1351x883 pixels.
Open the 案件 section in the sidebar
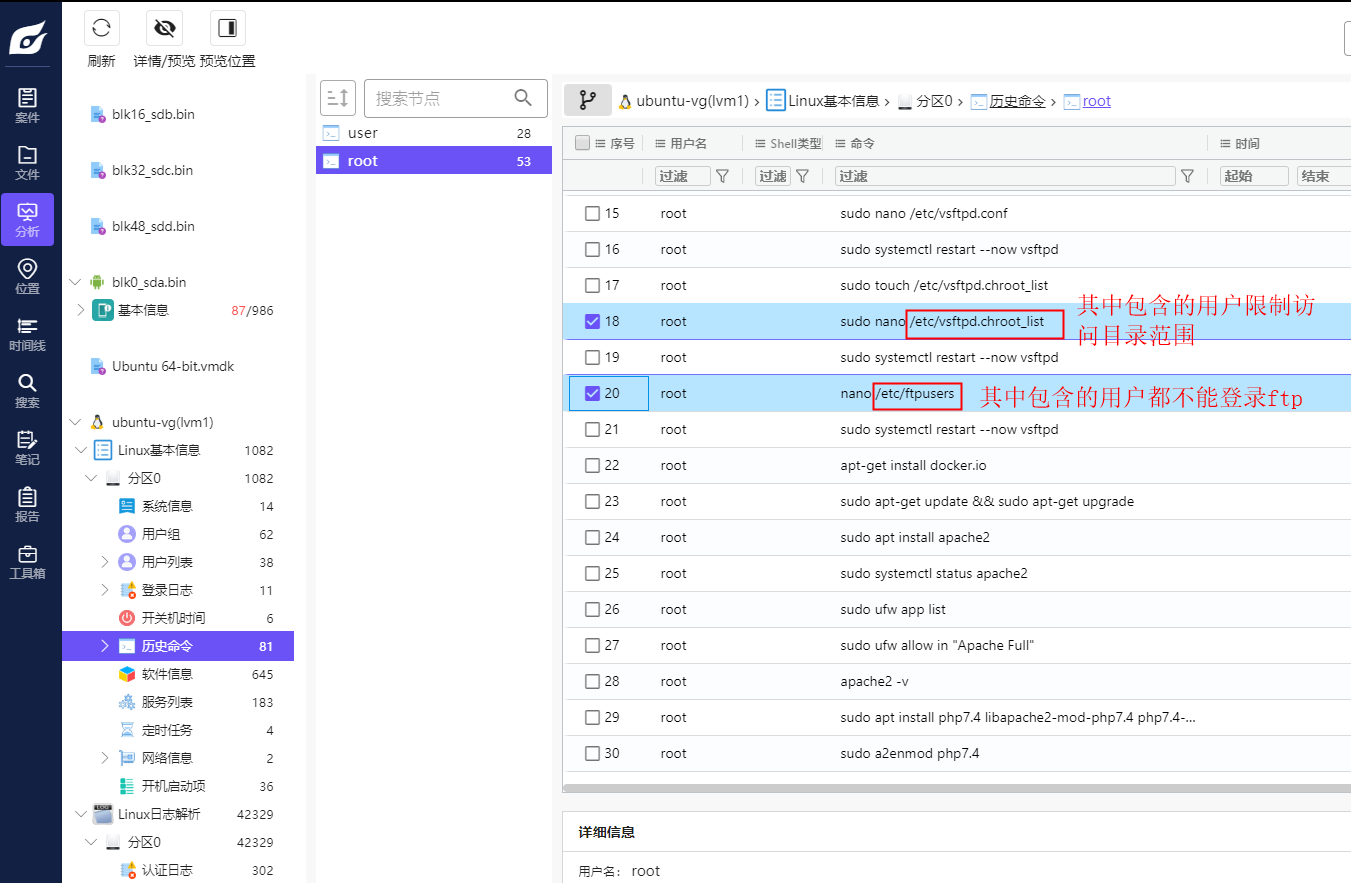[28, 106]
